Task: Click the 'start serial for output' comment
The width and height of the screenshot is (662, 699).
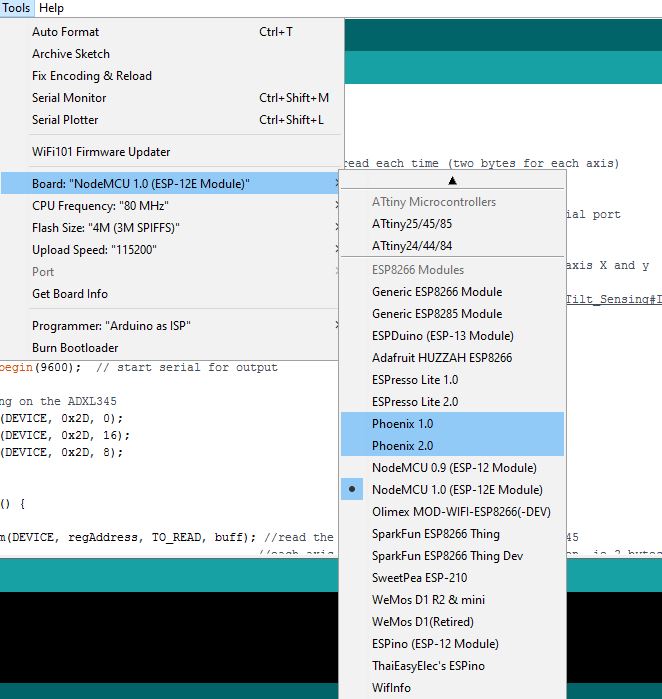Action: 187,367
